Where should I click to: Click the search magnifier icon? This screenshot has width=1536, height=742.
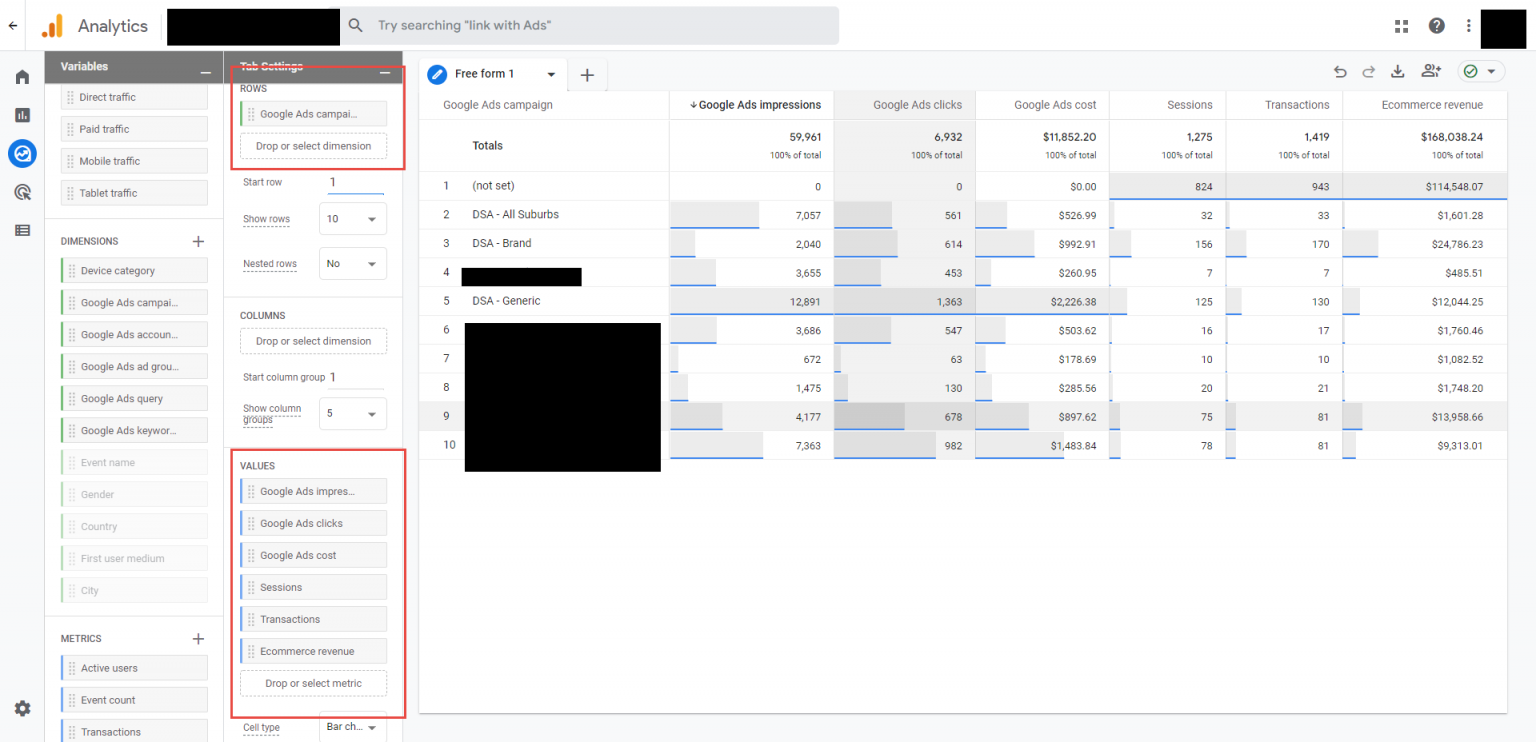pyautogui.click(x=356, y=26)
